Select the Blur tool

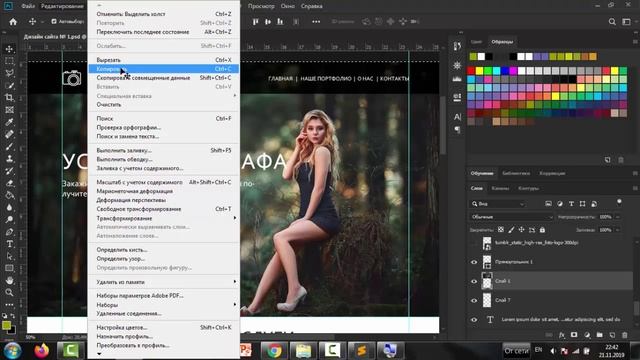point(9,207)
